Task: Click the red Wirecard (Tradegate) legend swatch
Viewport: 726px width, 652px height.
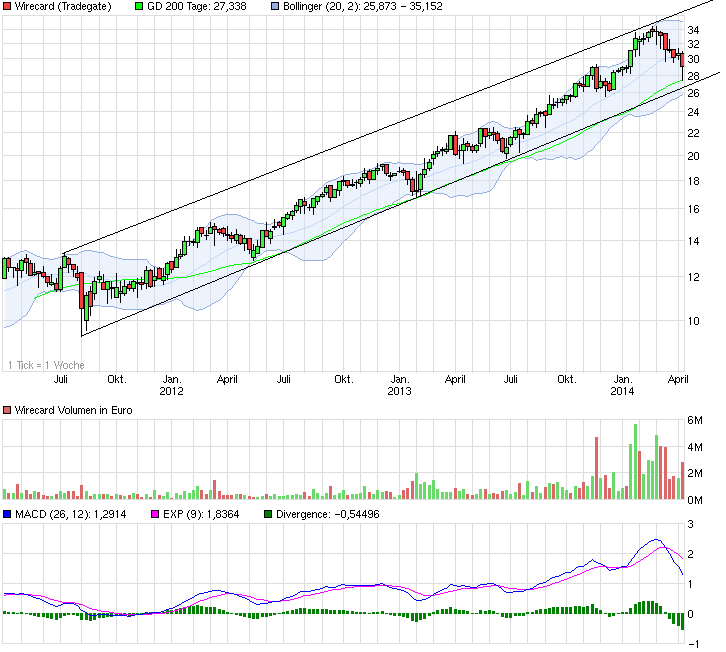Action: point(7,6)
